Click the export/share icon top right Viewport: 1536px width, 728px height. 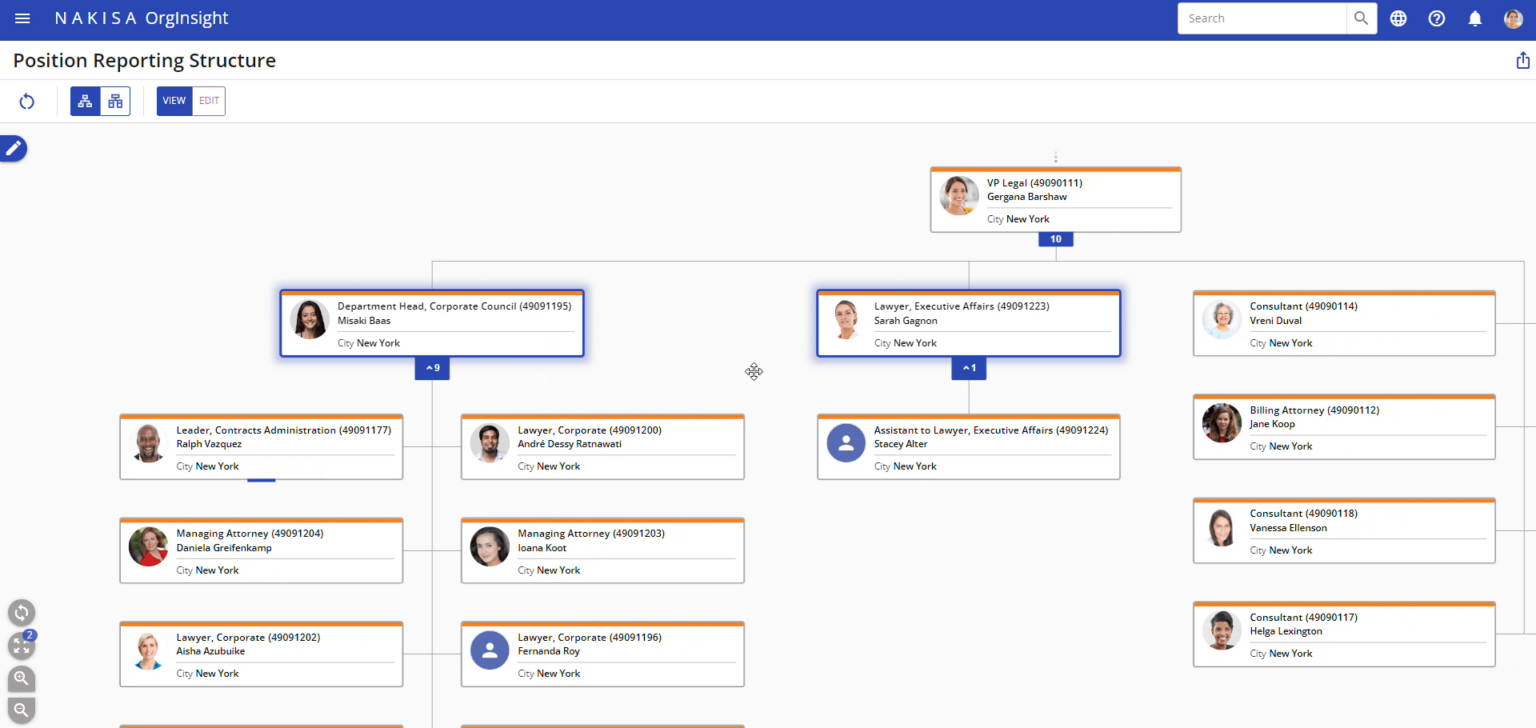click(x=1522, y=59)
